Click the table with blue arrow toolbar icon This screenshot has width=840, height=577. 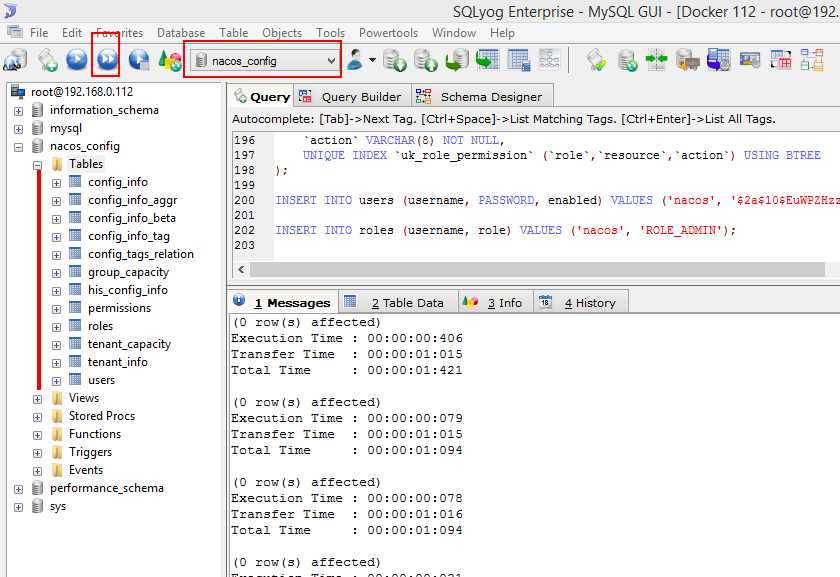pyautogui.click(x=718, y=60)
